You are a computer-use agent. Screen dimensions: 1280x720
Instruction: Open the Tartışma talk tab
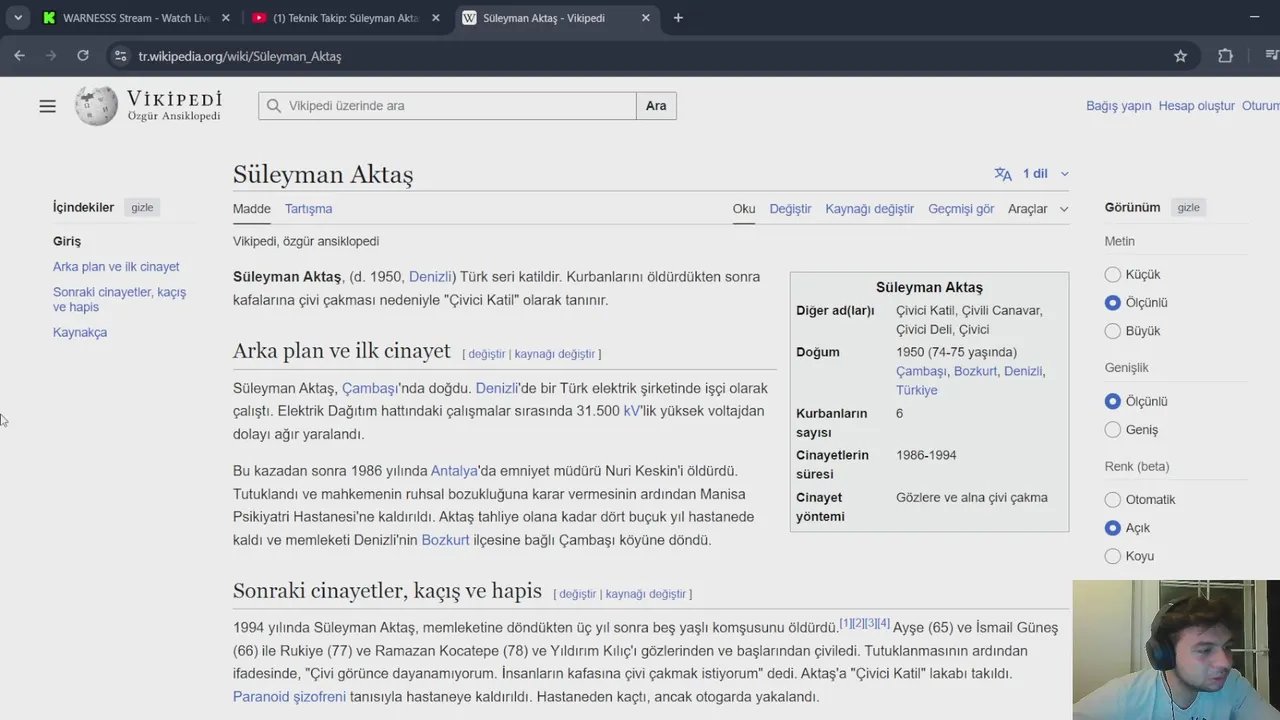coord(308,209)
